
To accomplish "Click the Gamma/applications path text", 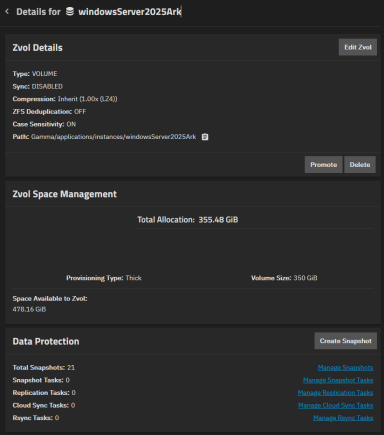I will coord(113,137).
